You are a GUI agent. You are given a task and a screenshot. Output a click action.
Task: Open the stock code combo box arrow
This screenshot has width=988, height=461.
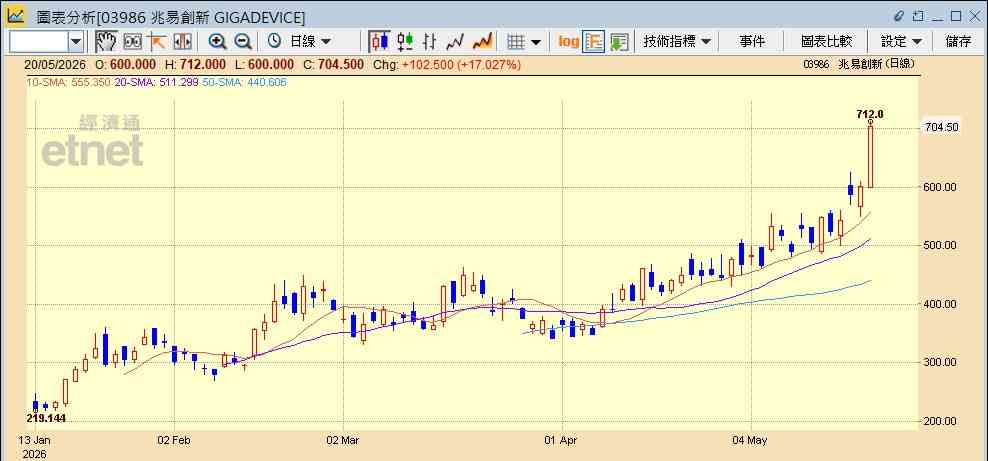[x=76, y=42]
